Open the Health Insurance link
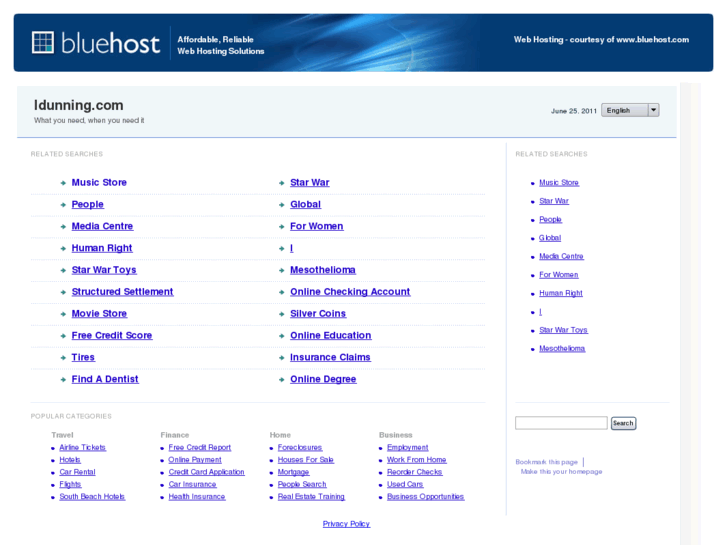Viewport: 727px width, 545px height. pyautogui.click(x=197, y=497)
